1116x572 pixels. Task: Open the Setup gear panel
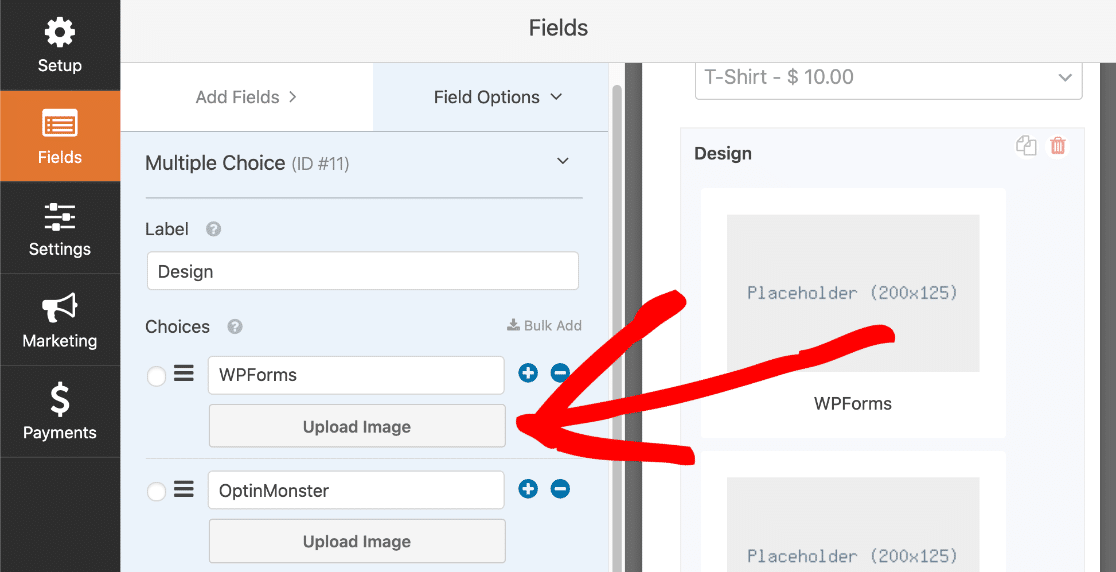coord(60,46)
